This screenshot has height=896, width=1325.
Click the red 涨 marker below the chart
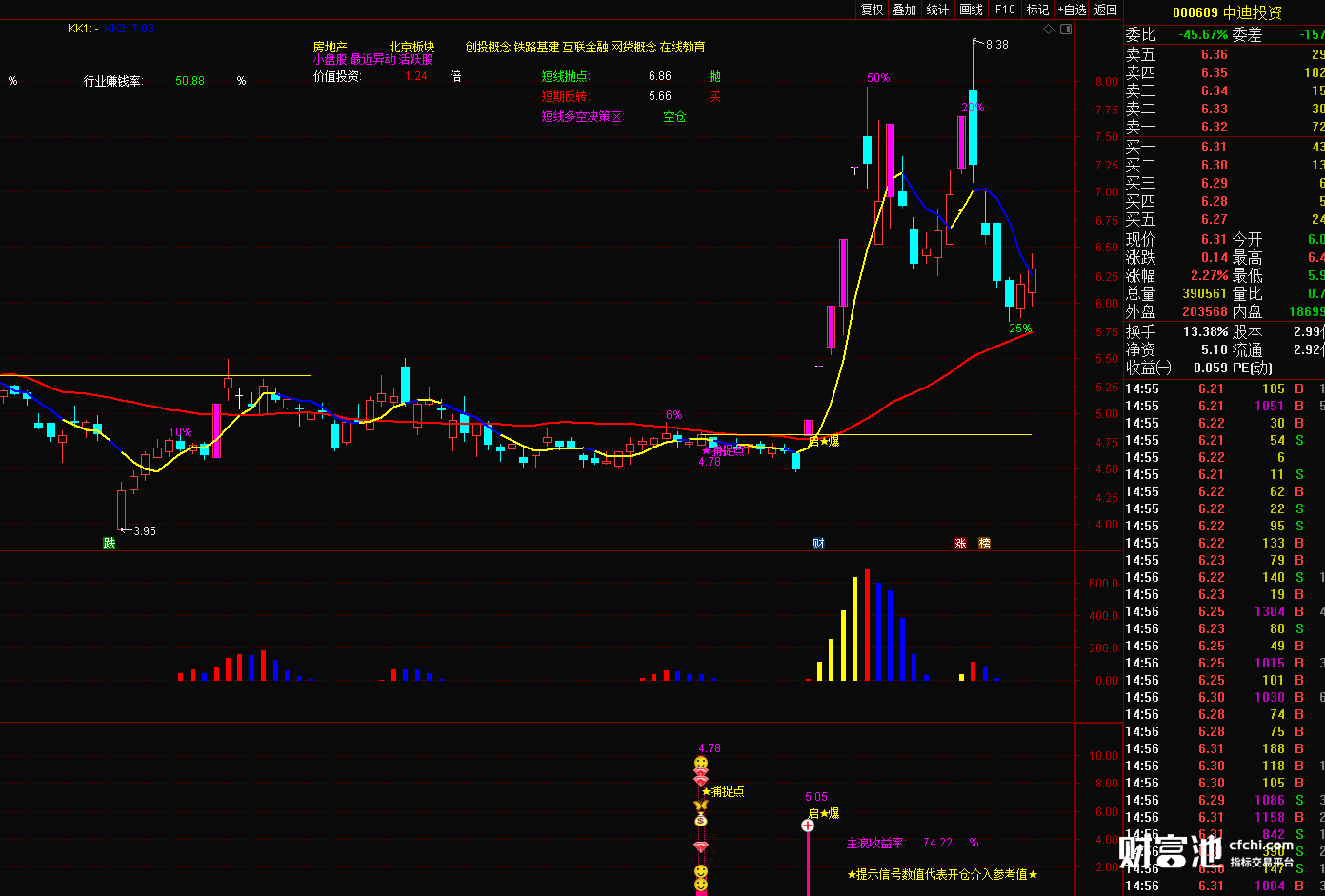(x=960, y=544)
